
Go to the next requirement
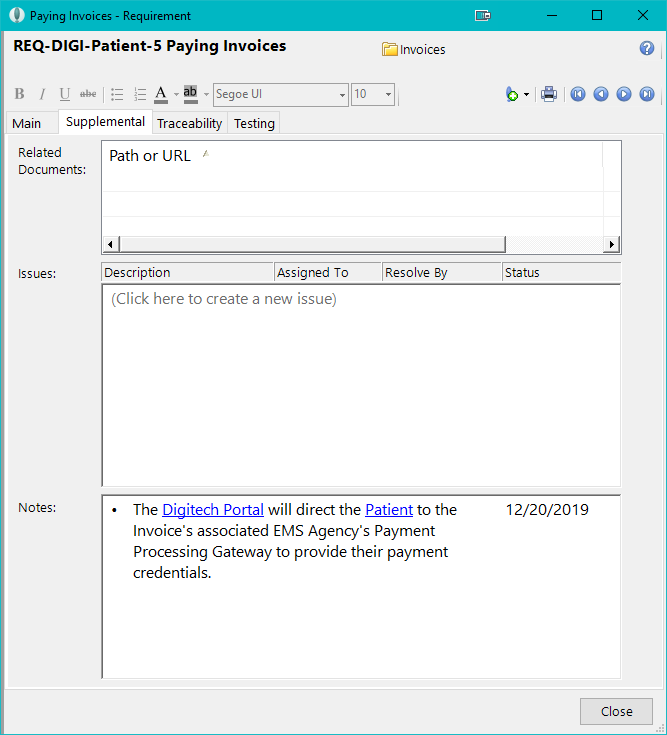click(x=624, y=94)
